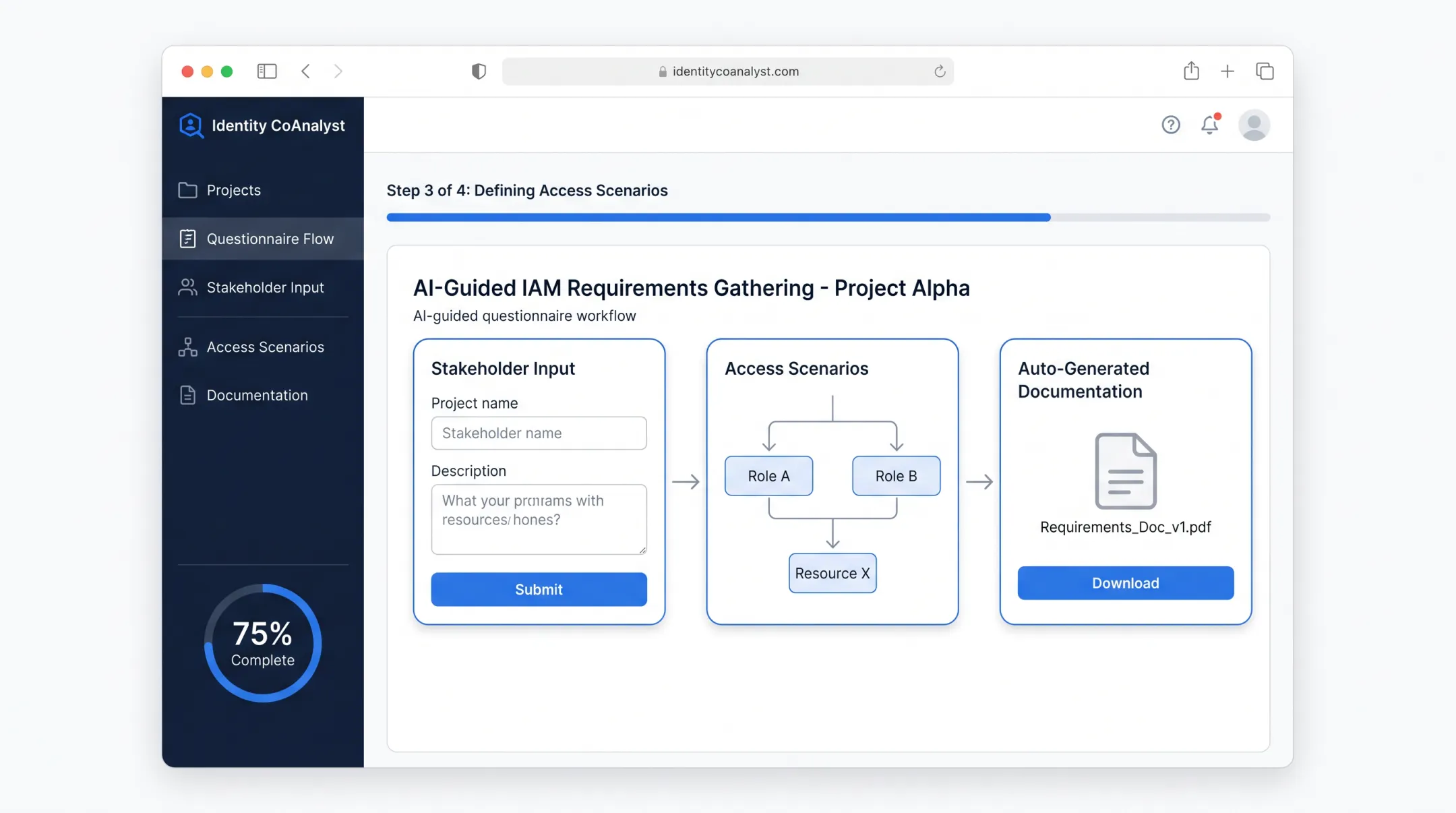This screenshot has height=813, width=1456.
Task: Go to Stakeholder Input in sidebar
Action: 263,287
